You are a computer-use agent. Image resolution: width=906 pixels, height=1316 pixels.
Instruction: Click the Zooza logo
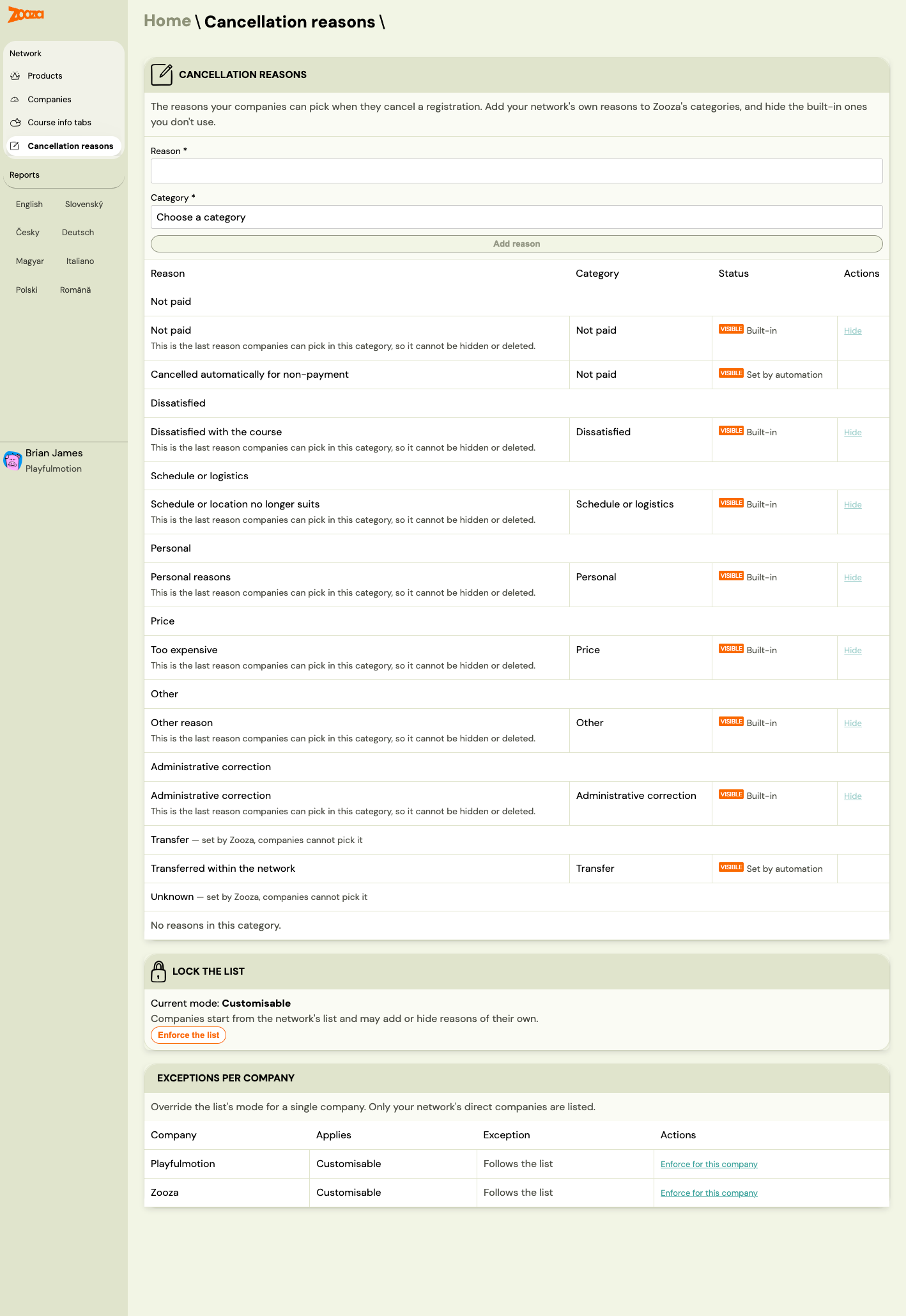click(26, 15)
